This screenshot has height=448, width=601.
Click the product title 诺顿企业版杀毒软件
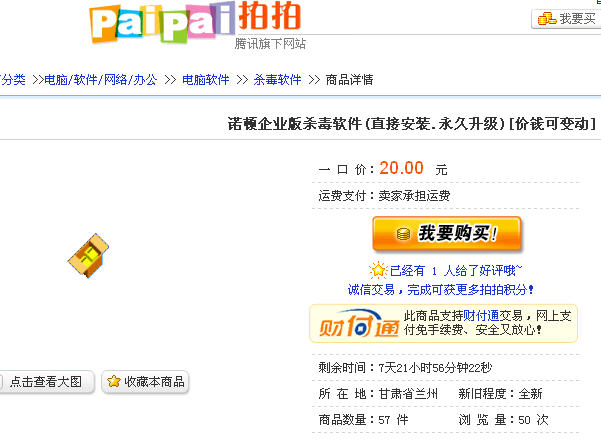pyautogui.click(x=412, y=124)
